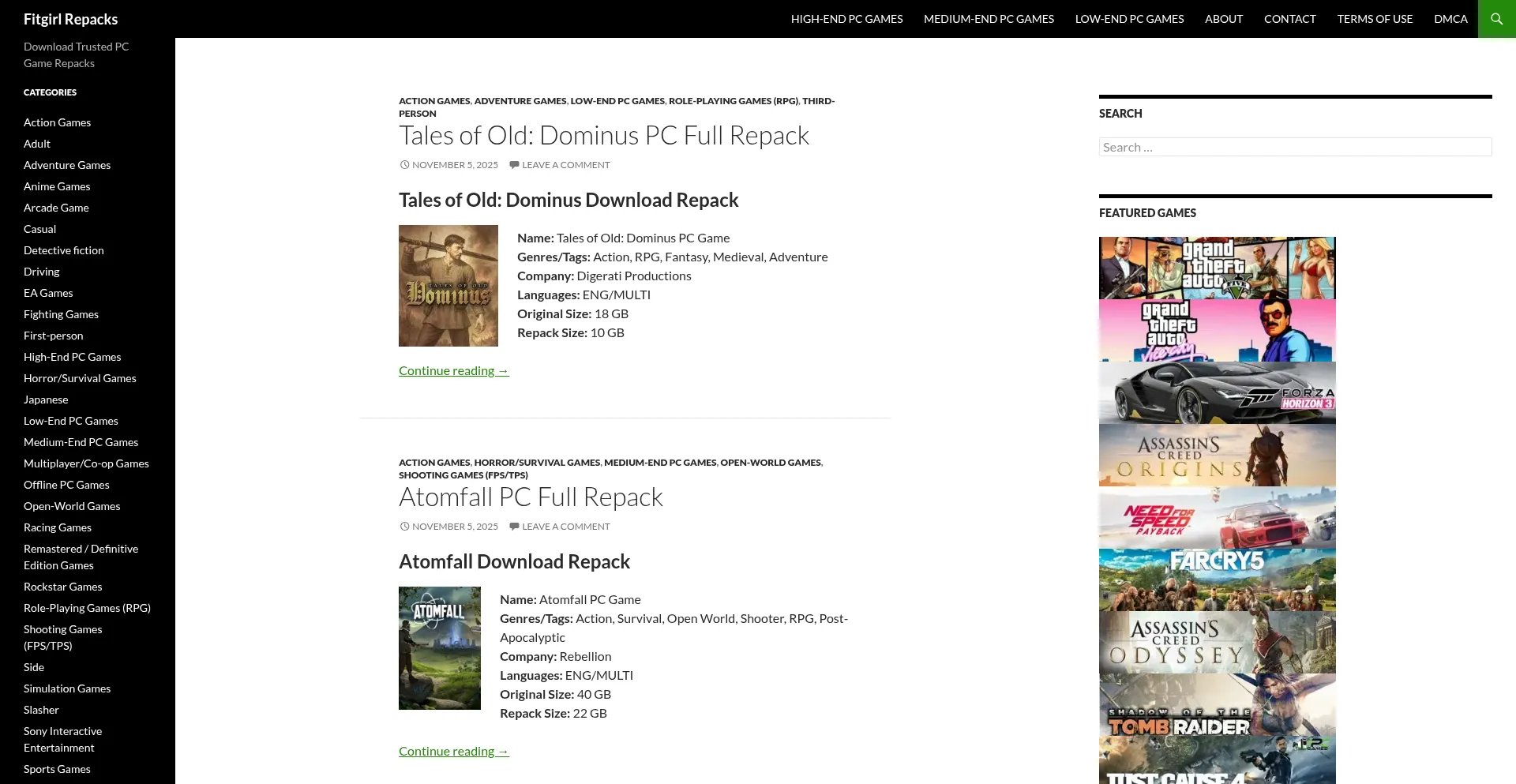Choose the Assassin's Creed Origins banner

click(1217, 455)
